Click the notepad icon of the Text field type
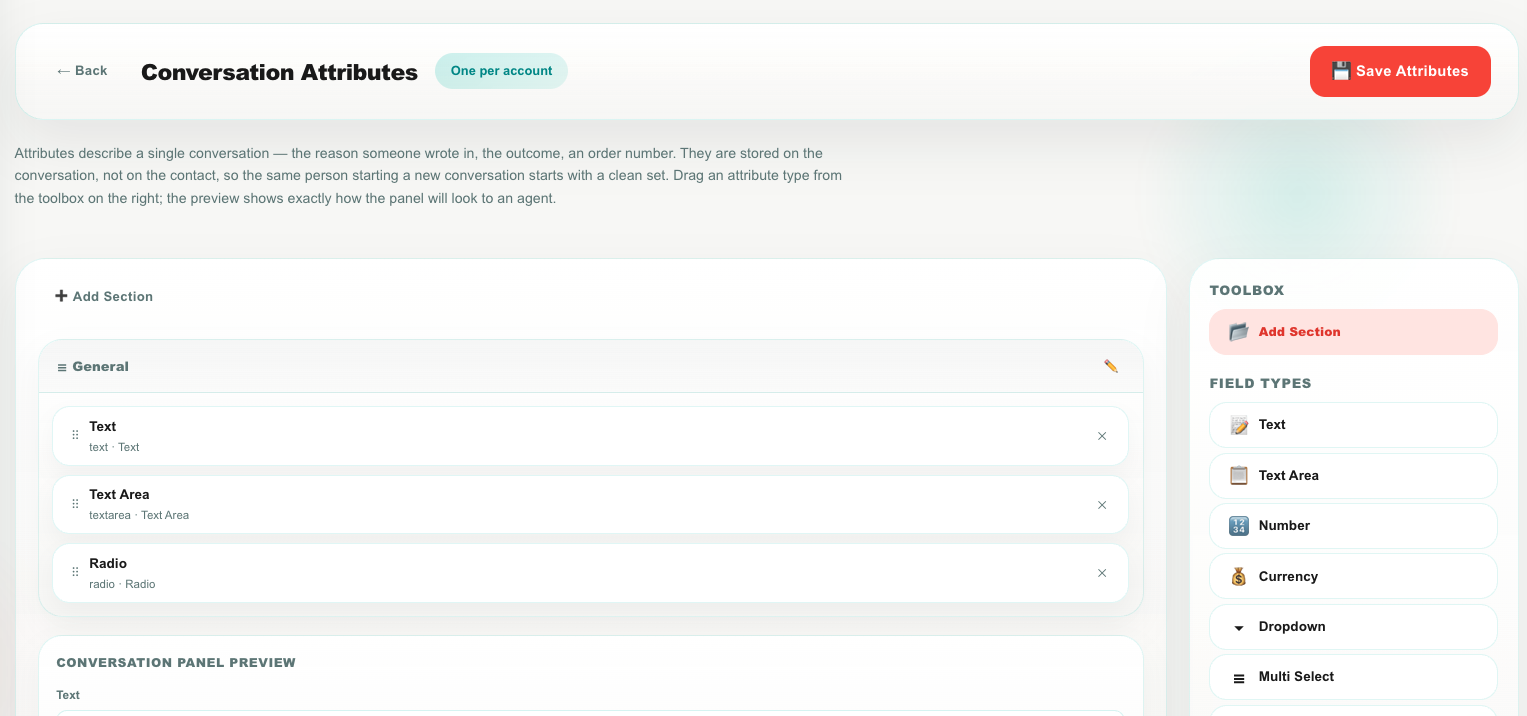This screenshot has width=1527, height=716. (x=1239, y=425)
